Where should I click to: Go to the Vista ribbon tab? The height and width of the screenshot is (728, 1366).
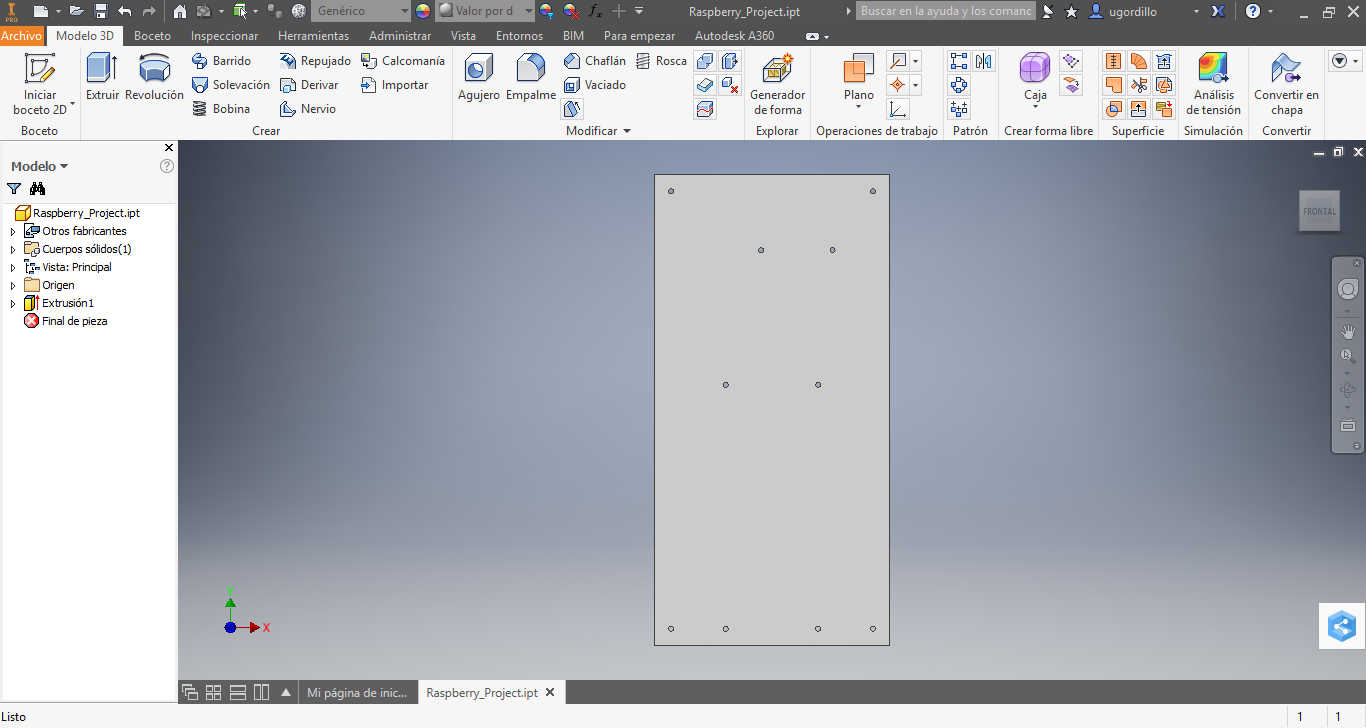click(463, 35)
